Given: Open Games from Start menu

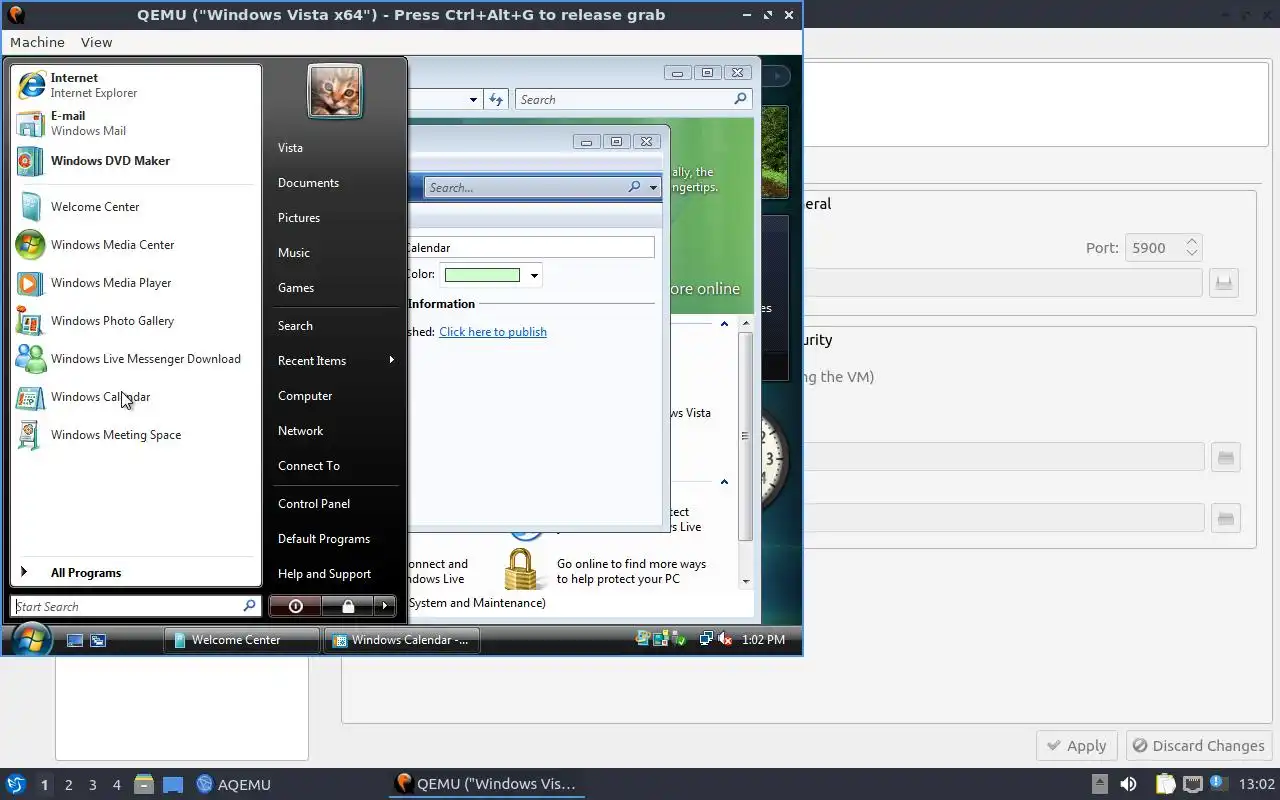Looking at the screenshot, I should pos(296,288).
